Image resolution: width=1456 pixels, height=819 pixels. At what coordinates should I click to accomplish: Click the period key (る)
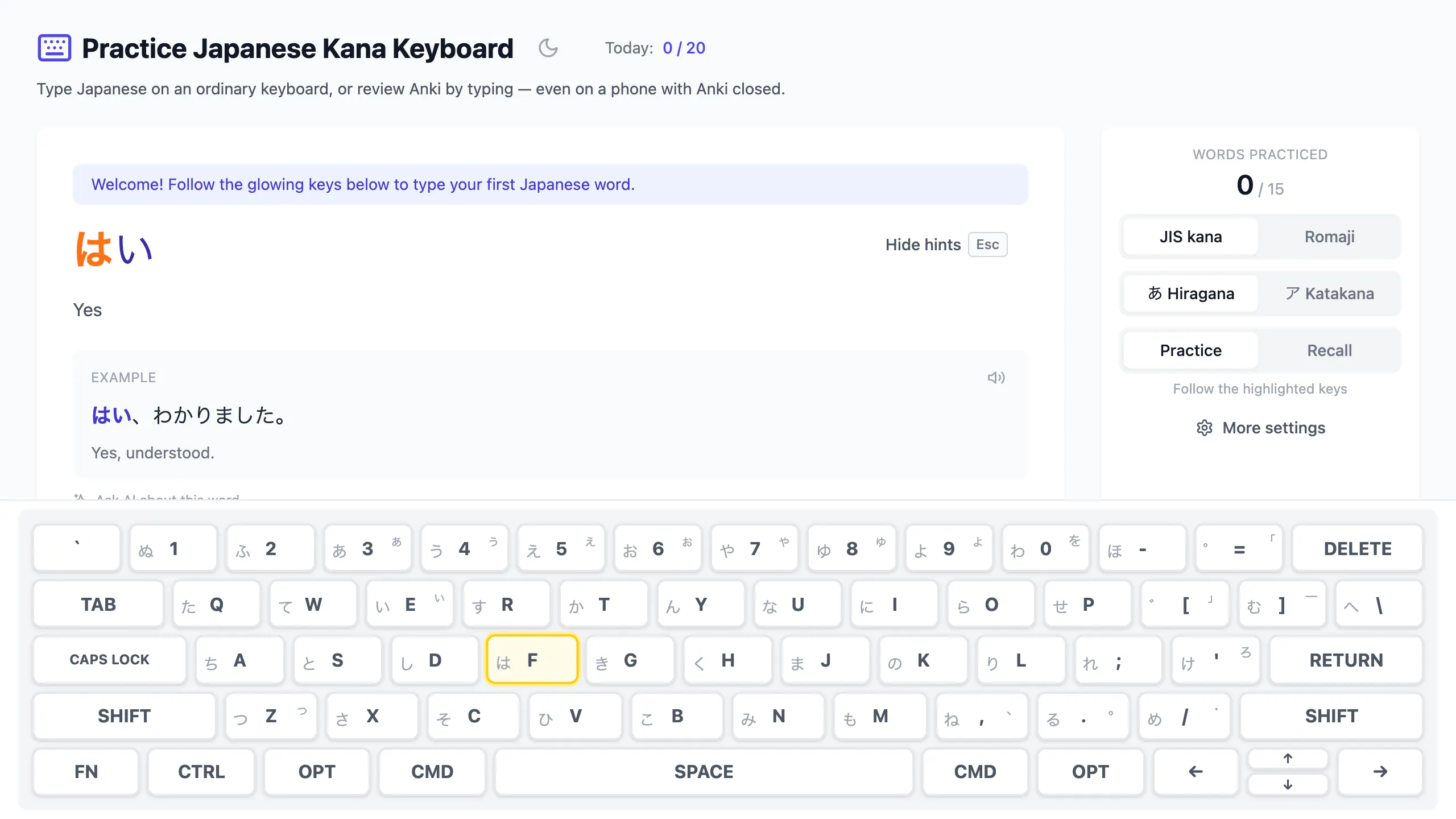point(1083,716)
